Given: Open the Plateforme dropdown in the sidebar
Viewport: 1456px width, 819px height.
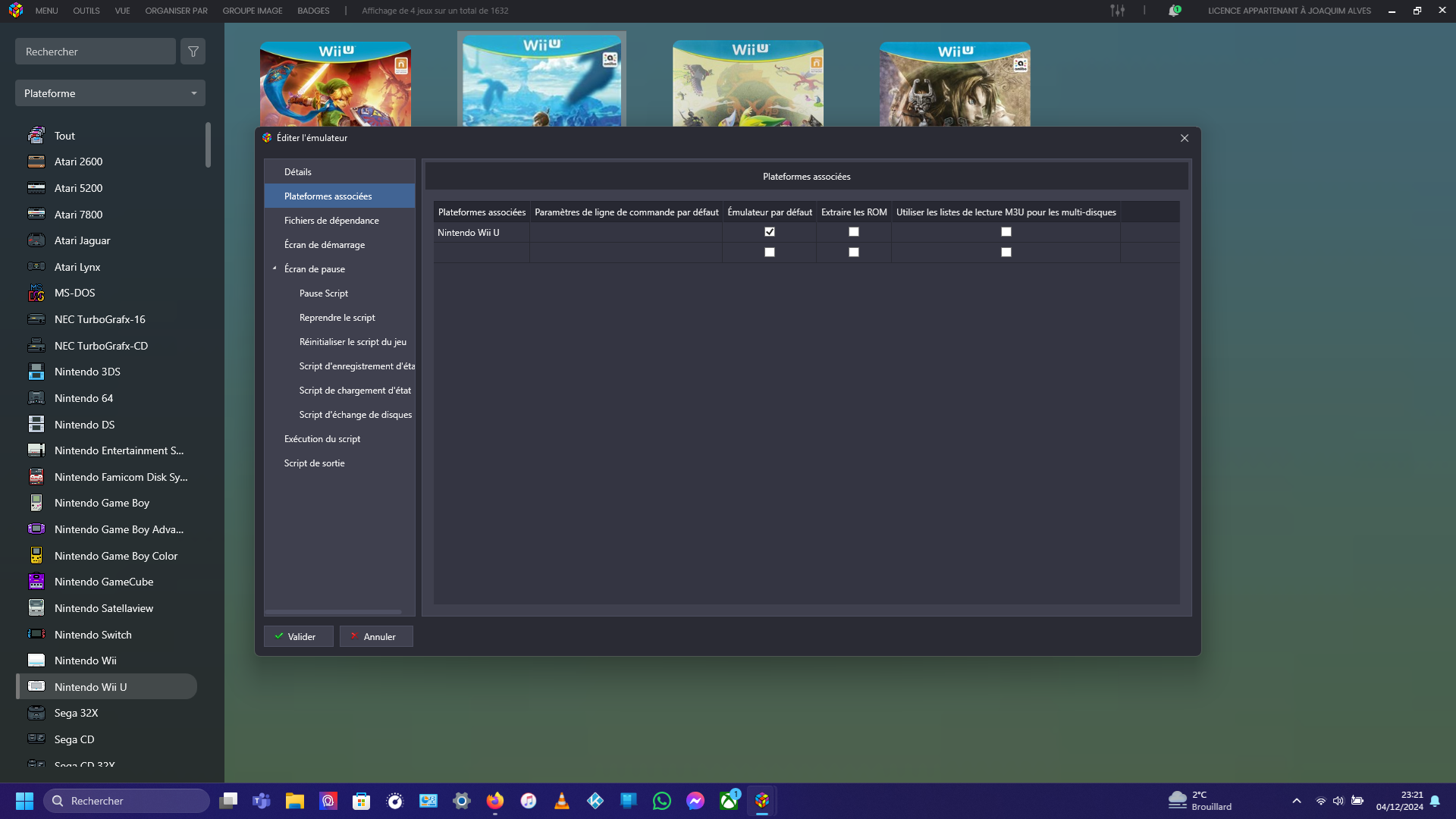Looking at the screenshot, I should click(110, 93).
